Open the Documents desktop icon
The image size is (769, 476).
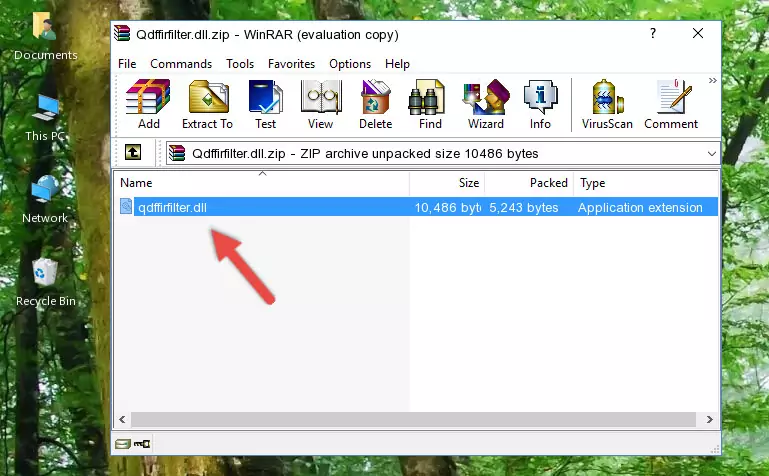tap(45, 37)
